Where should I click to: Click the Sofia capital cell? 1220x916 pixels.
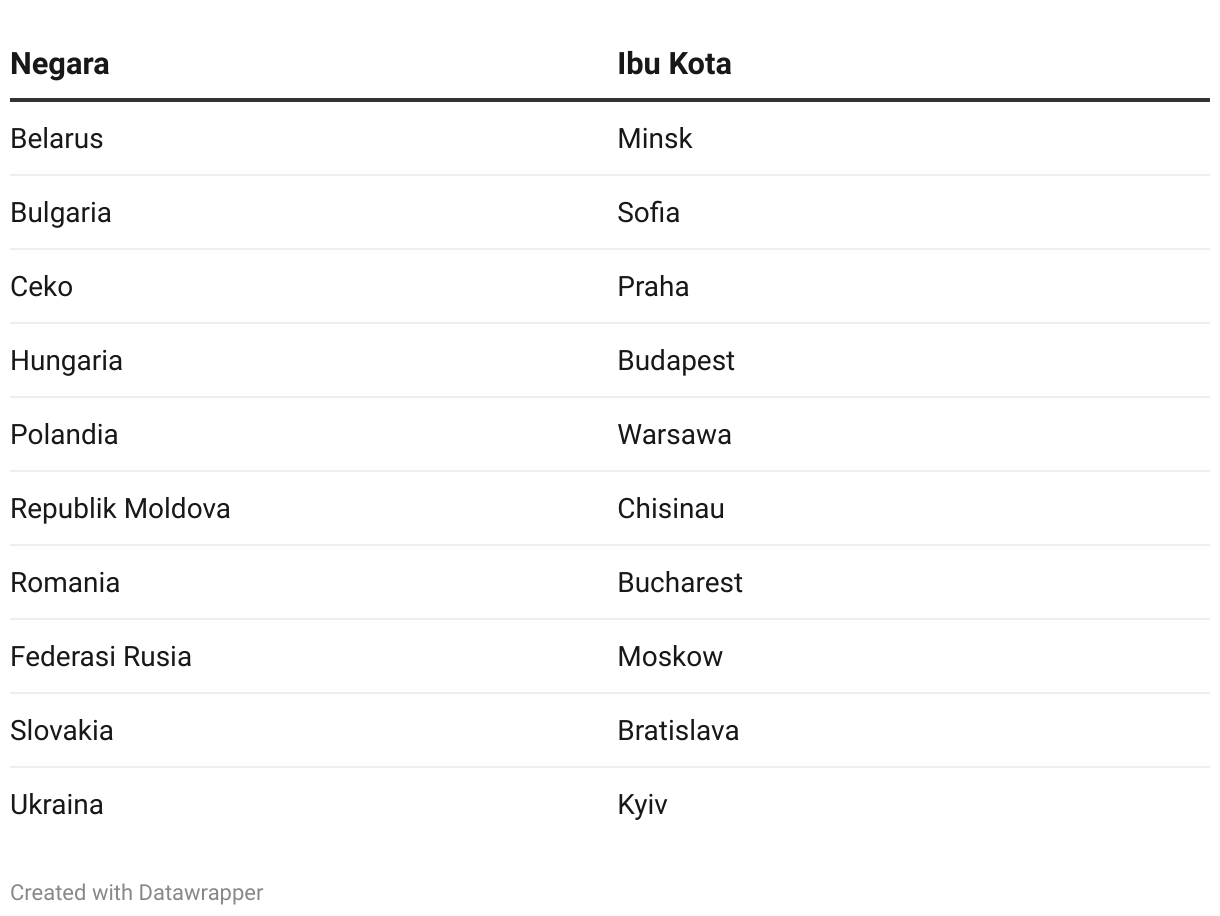pos(649,212)
